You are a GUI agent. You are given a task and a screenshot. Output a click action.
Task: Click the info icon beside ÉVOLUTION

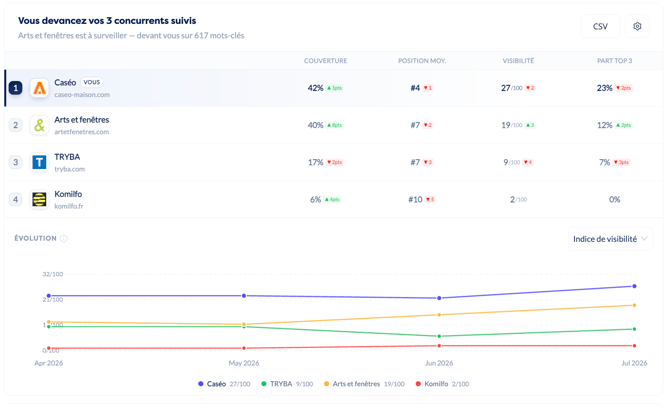point(64,238)
